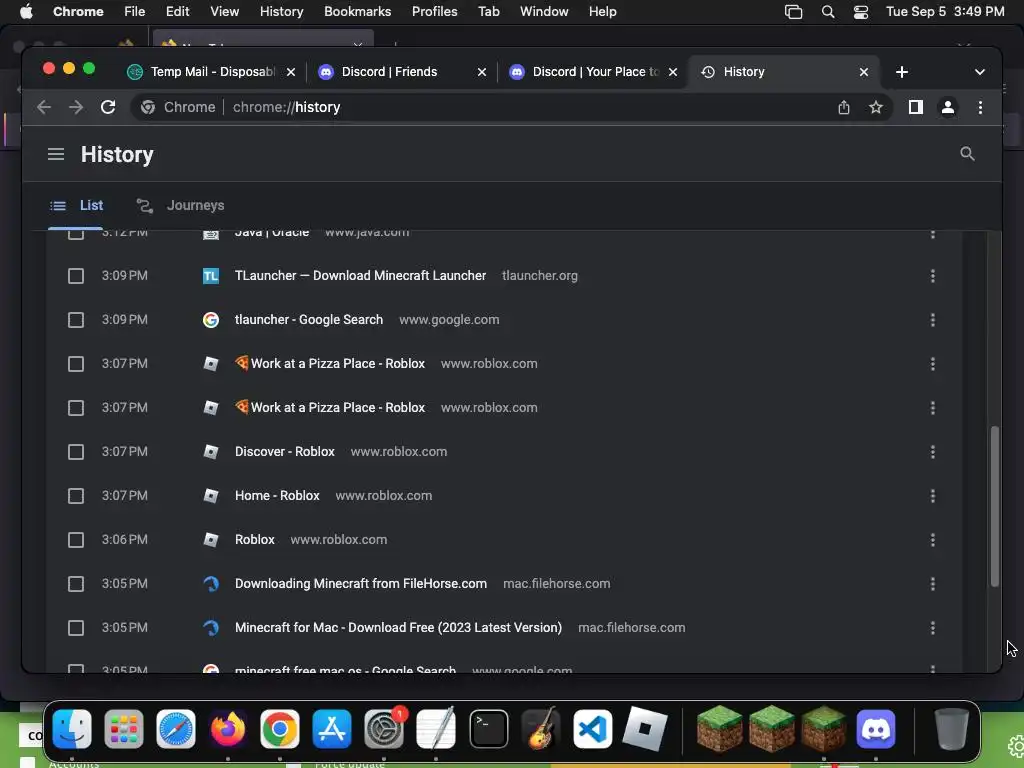Viewport: 1024px width, 768px height.
Task: Open more actions for Home - Roblox
Action: point(933,496)
